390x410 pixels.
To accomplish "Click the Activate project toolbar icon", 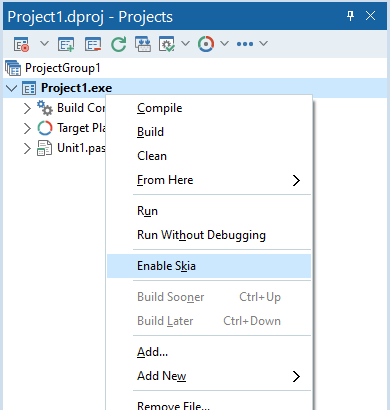I will coord(21,44).
